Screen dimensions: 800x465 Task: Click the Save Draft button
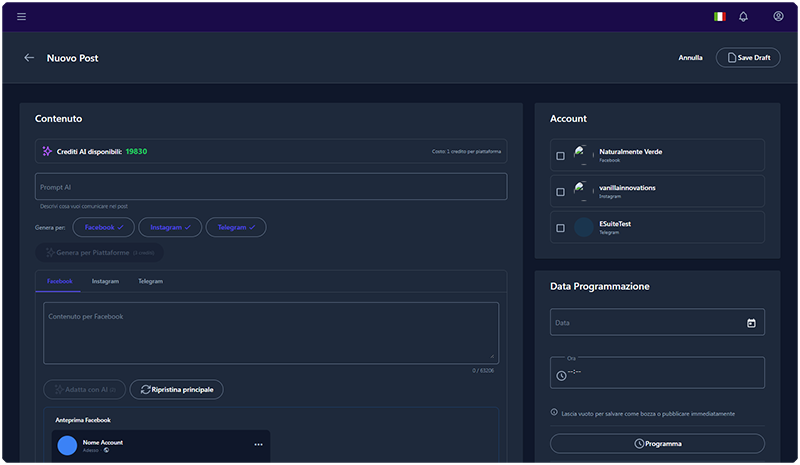[748, 58]
